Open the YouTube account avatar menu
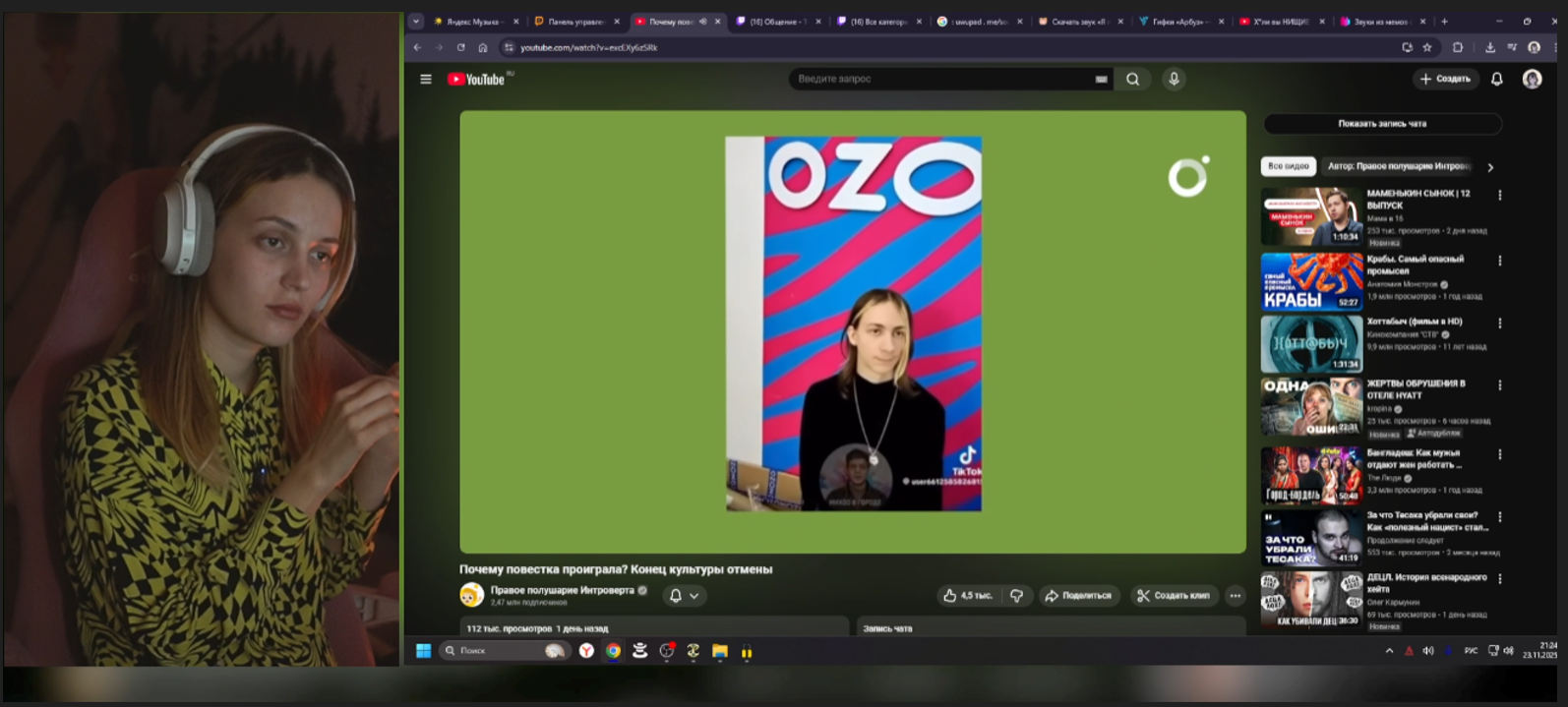This screenshot has height=707, width=1568. 1532,80
